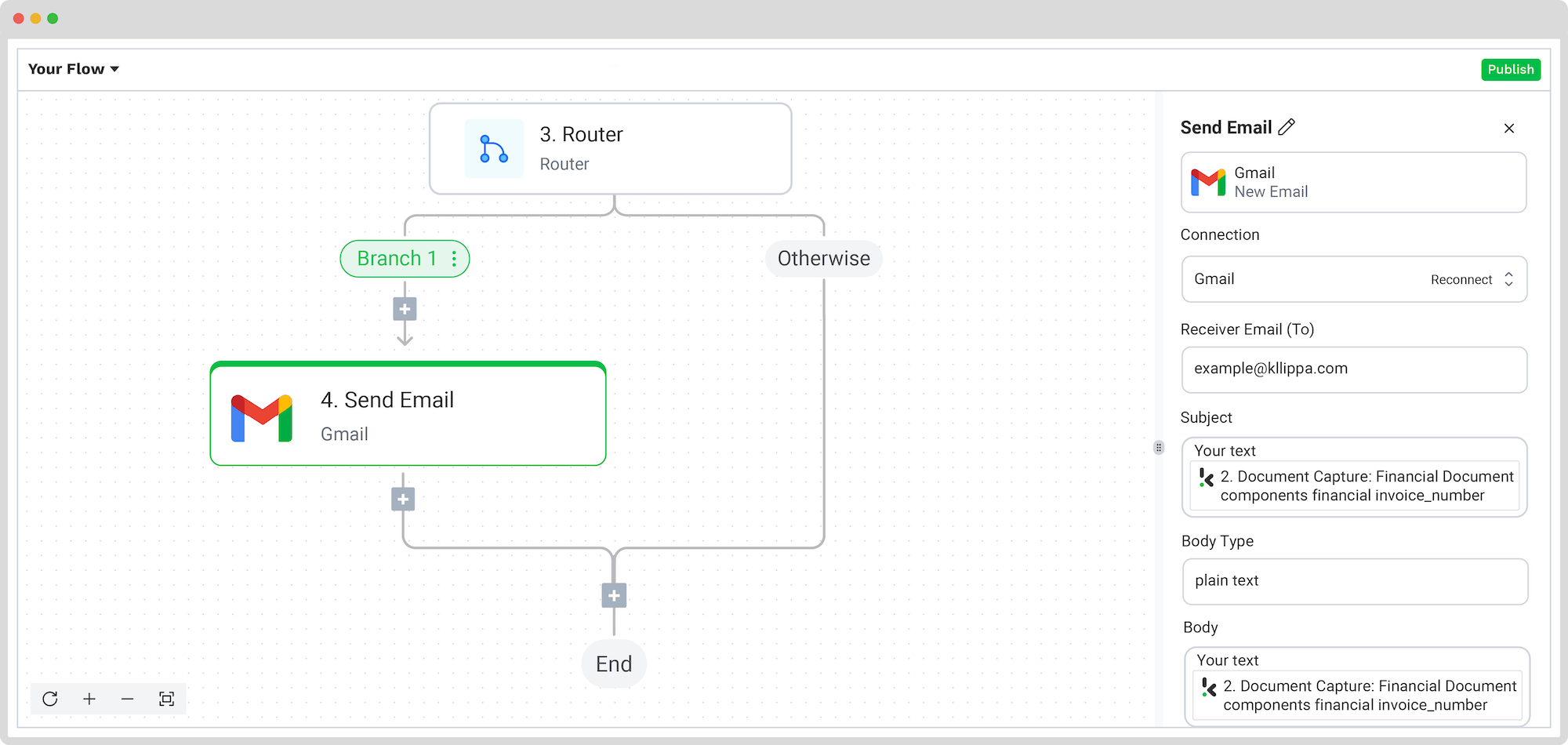Click the green macOS fullscreen button
Viewport: 1568px width, 745px height.
click(53, 18)
